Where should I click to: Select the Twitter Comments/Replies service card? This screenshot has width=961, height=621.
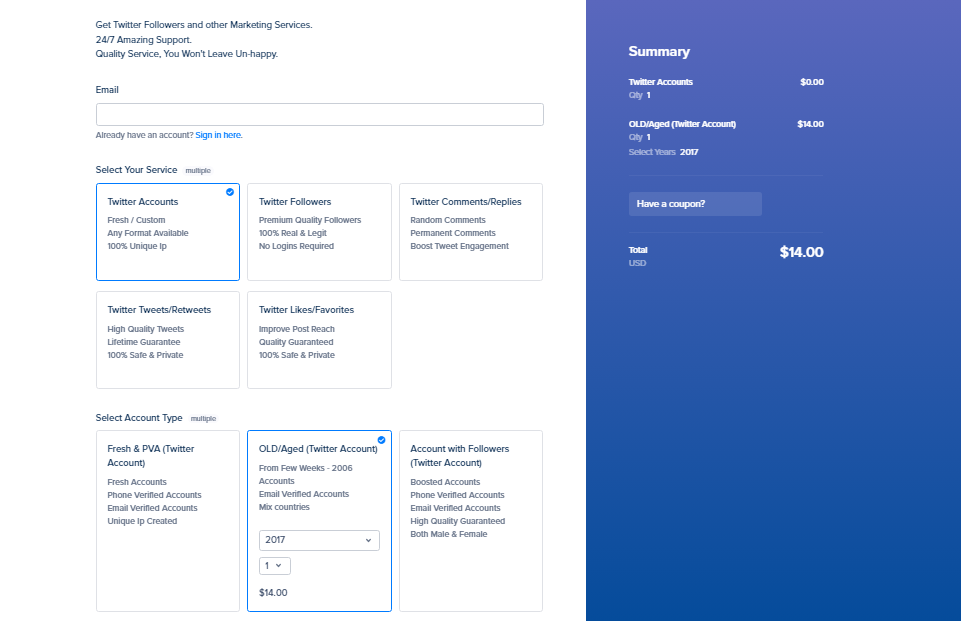471,232
